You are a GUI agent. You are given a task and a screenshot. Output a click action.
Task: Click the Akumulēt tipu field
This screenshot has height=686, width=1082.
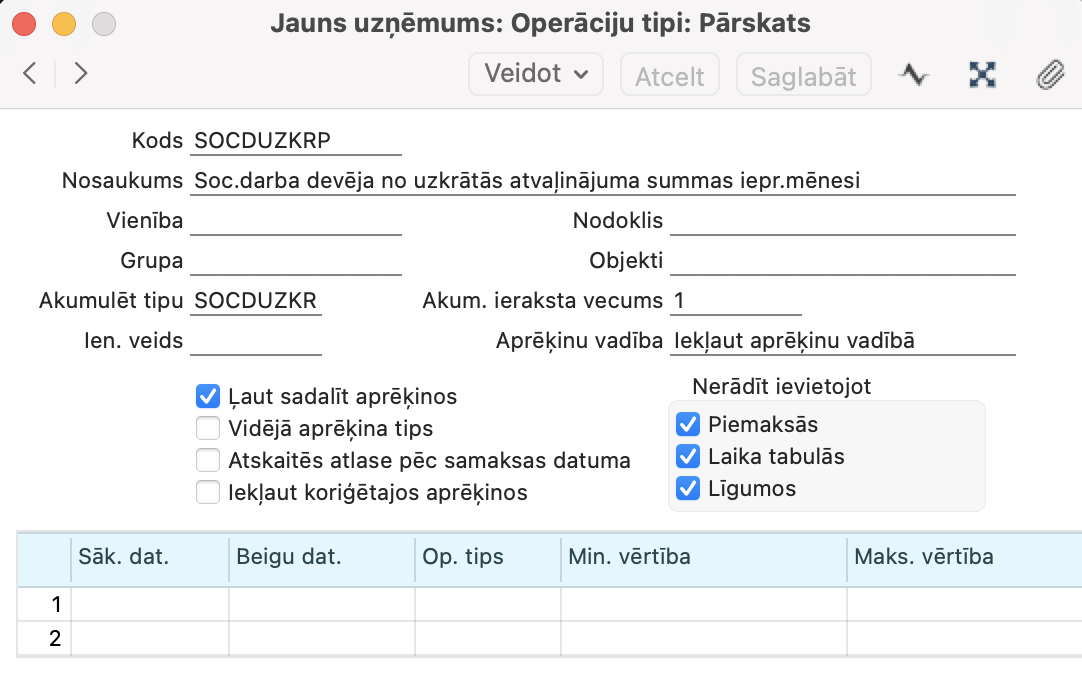coord(256,301)
